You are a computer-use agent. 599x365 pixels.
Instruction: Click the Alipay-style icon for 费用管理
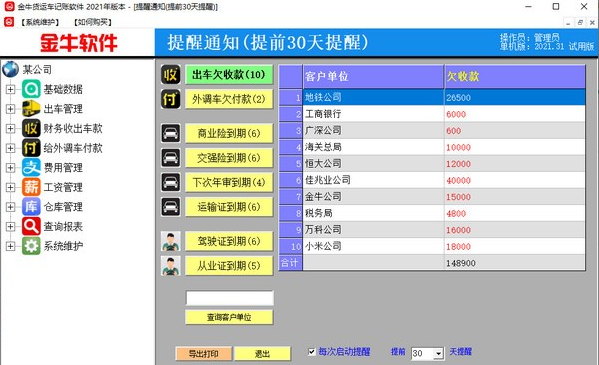(x=31, y=167)
